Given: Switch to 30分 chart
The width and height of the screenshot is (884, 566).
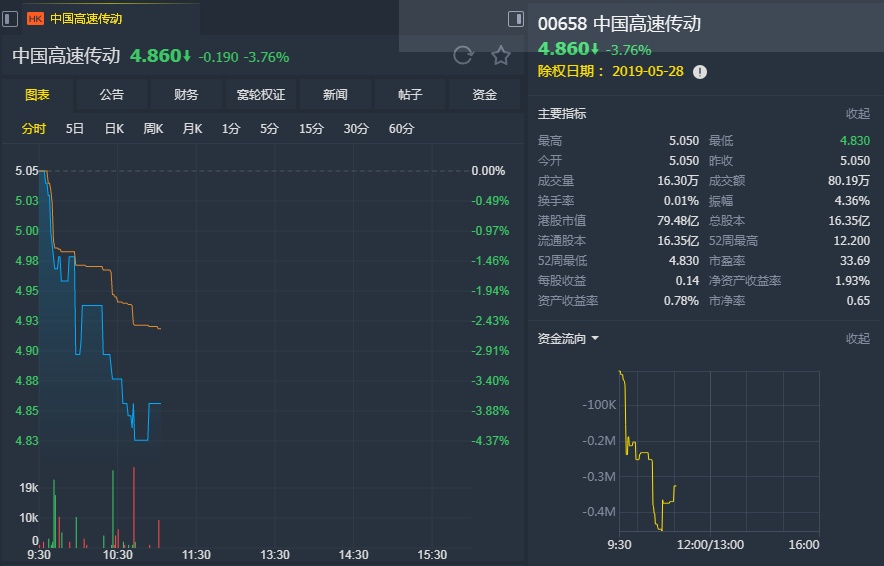Looking at the screenshot, I should [356, 129].
